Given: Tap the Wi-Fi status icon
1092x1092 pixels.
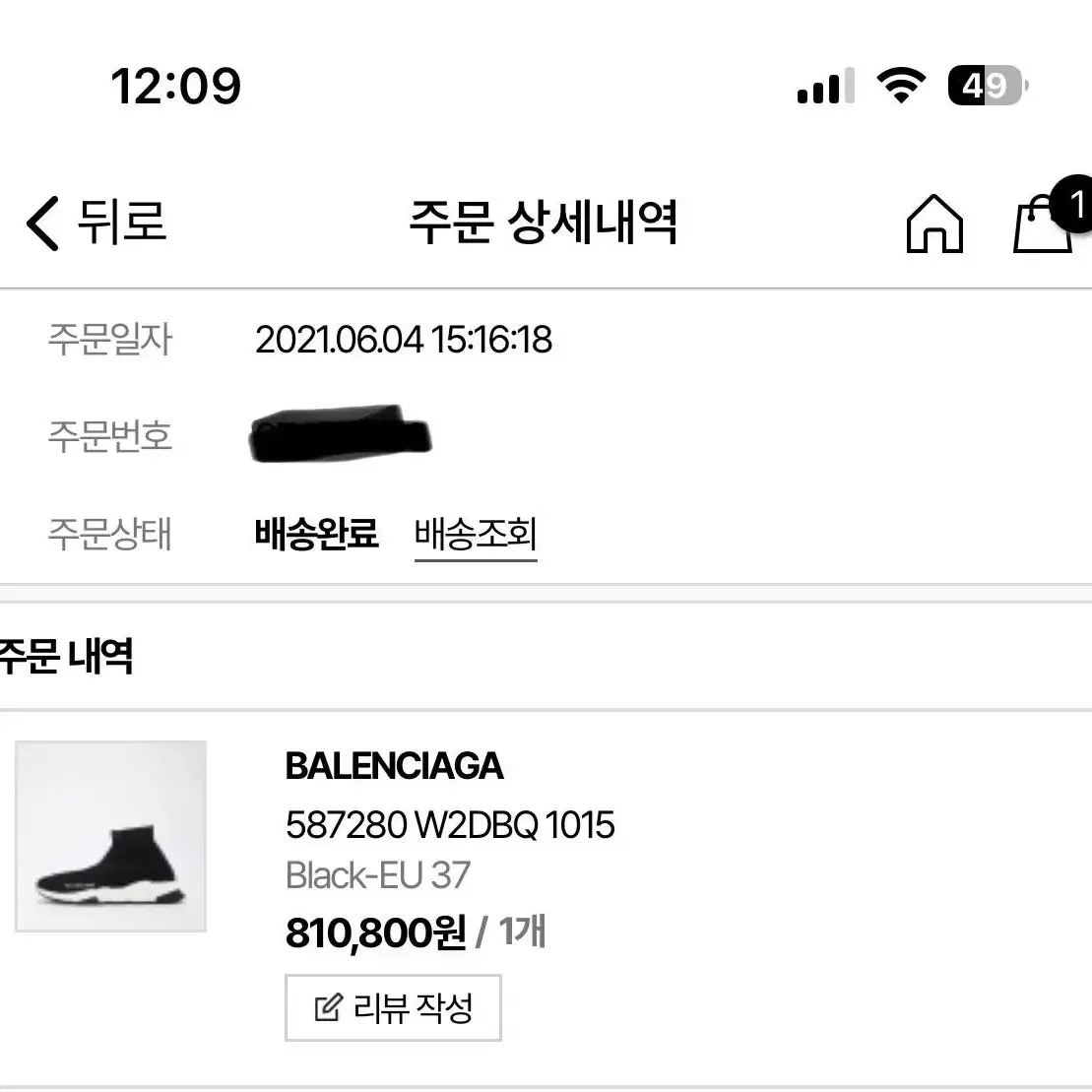Looking at the screenshot, I should click(901, 86).
